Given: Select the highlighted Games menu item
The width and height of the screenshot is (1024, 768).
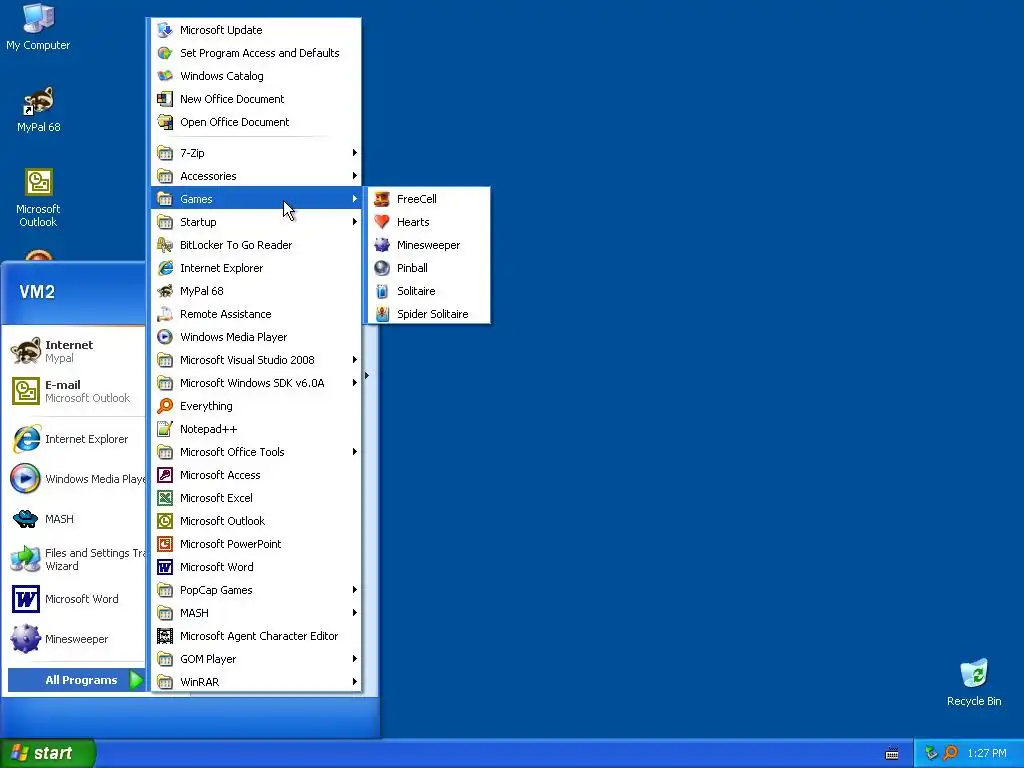Looking at the screenshot, I should (256, 199).
